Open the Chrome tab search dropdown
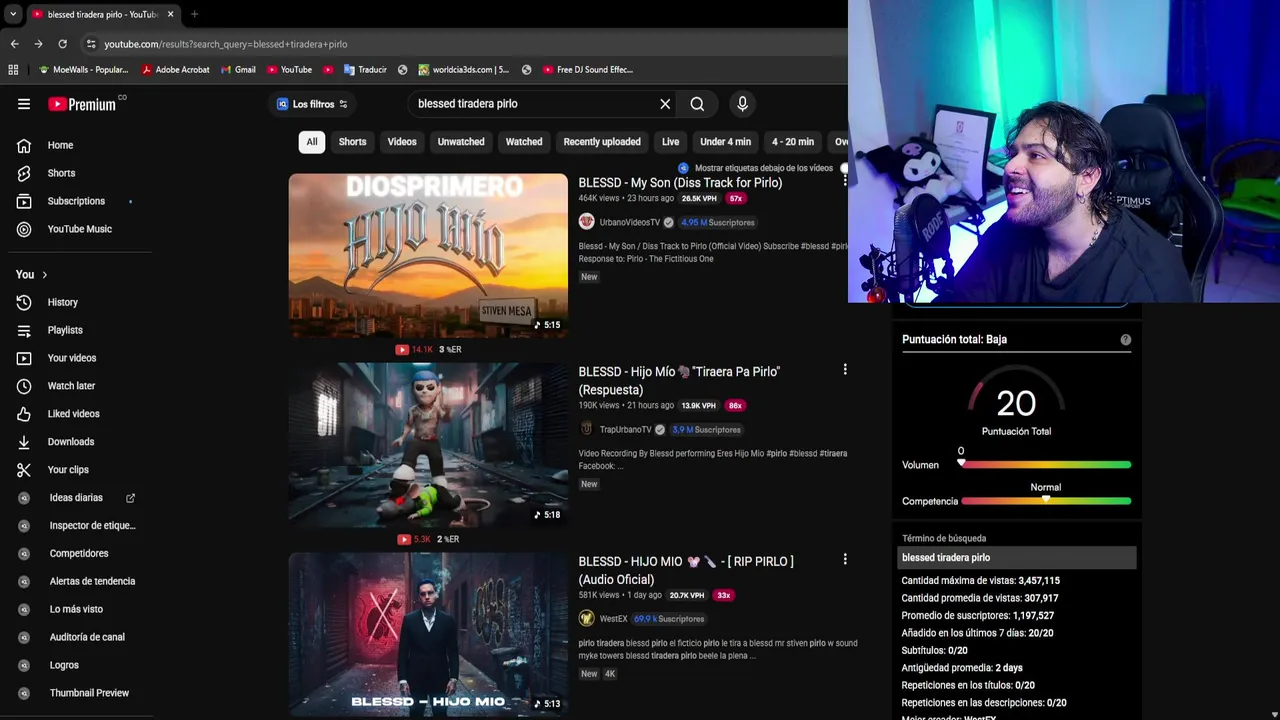Image resolution: width=1280 pixels, height=720 pixels. 12,14
